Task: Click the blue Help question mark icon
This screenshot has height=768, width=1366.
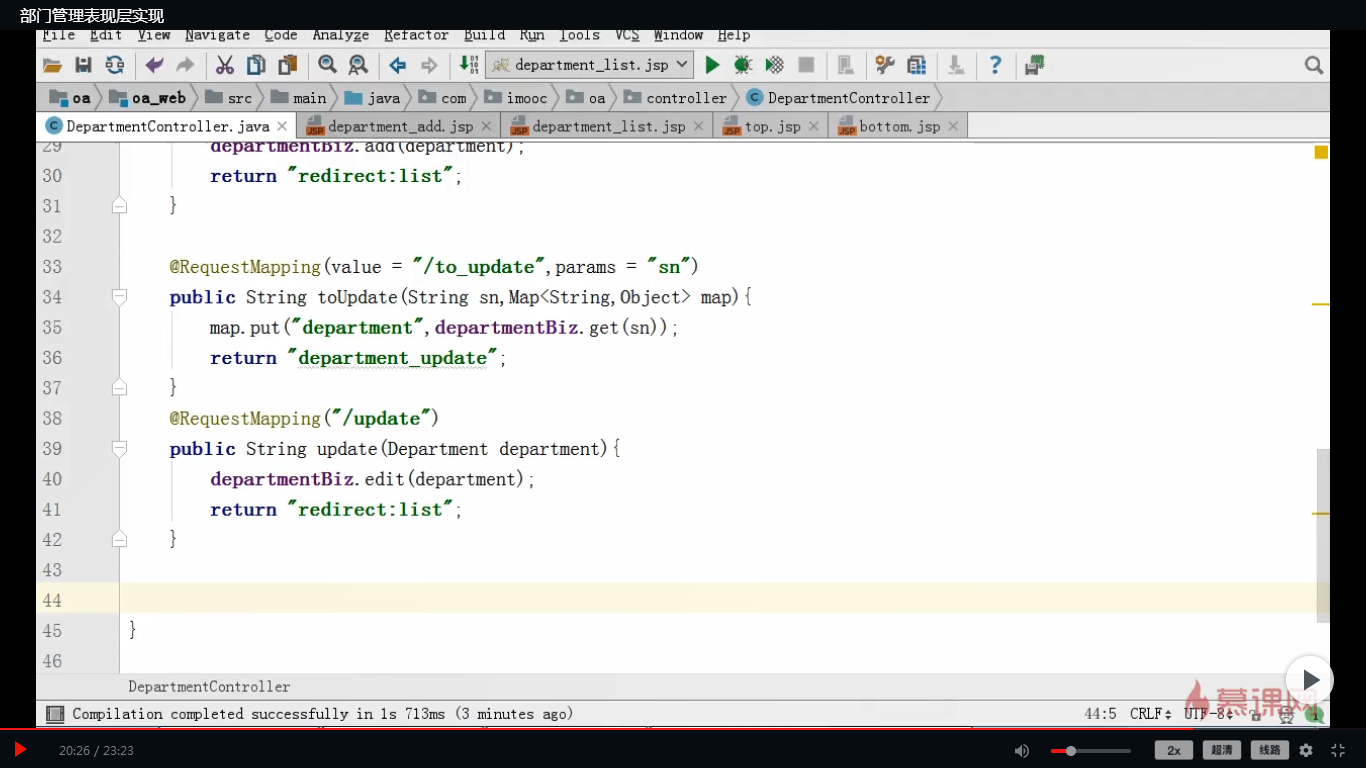Action: [995, 65]
